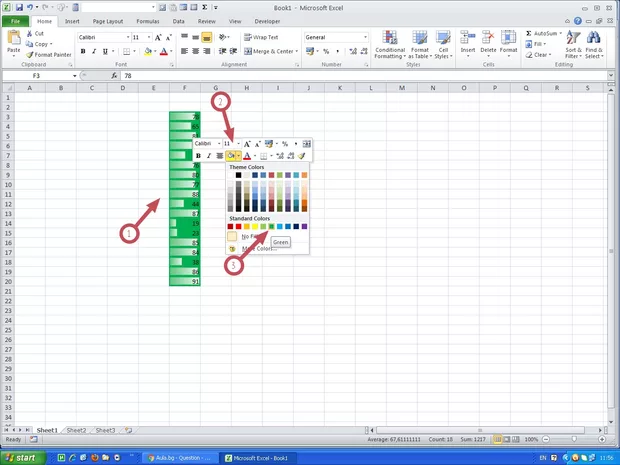Image resolution: width=620 pixels, height=465 pixels.
Task: Toggle Italic on the mini toolbar
Action: 209,156
